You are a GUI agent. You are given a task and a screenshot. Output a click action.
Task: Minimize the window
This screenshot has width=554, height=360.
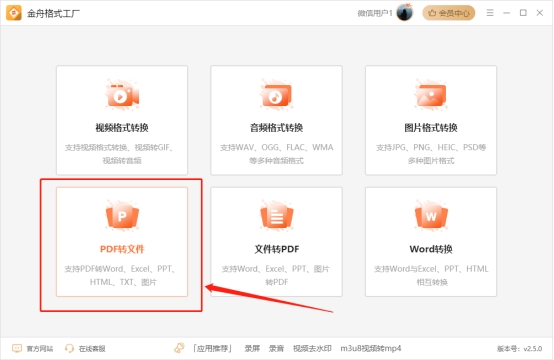click(506, 13)
